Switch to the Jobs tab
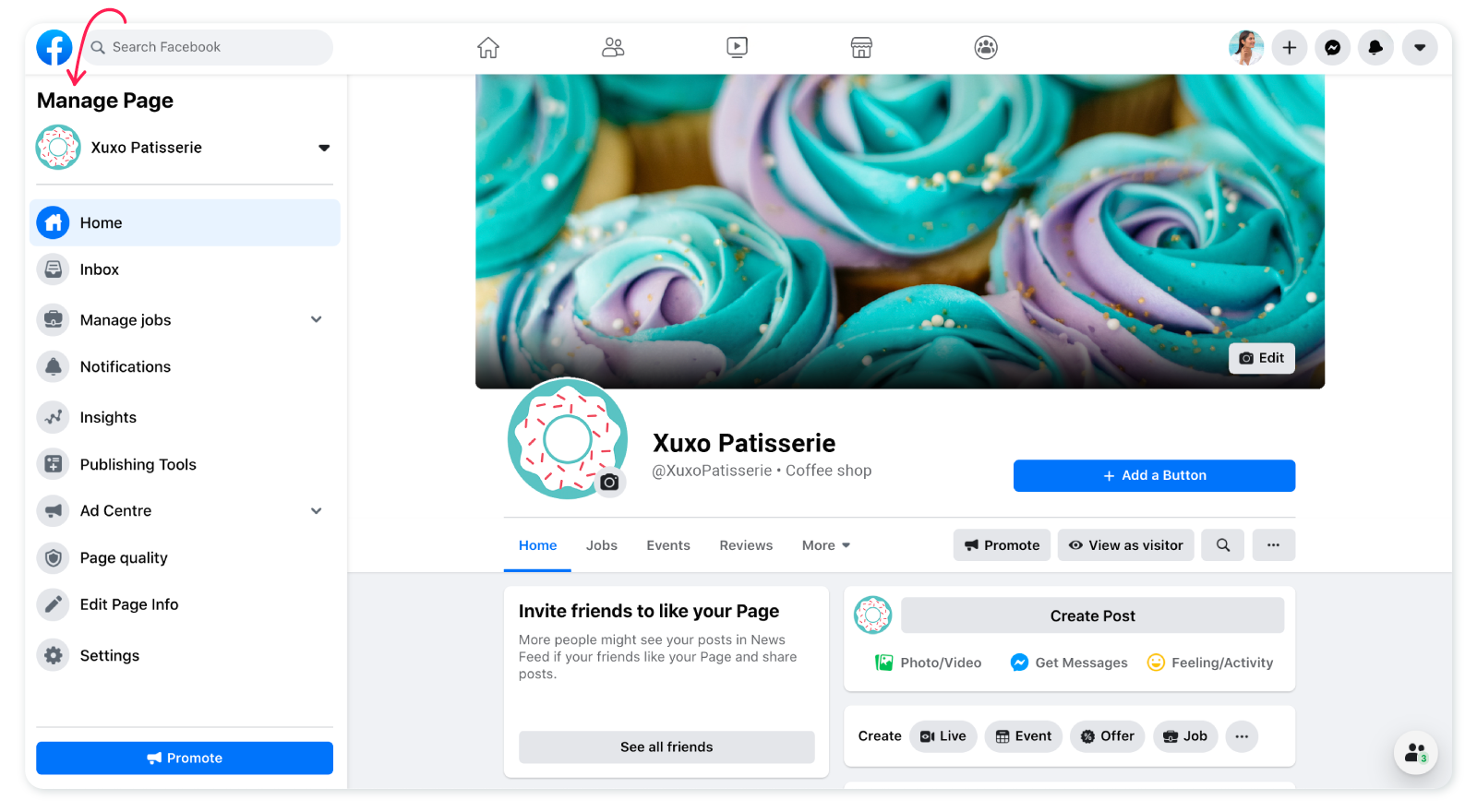This screenshot has width=1477, height=812. [x=602, y=545]
